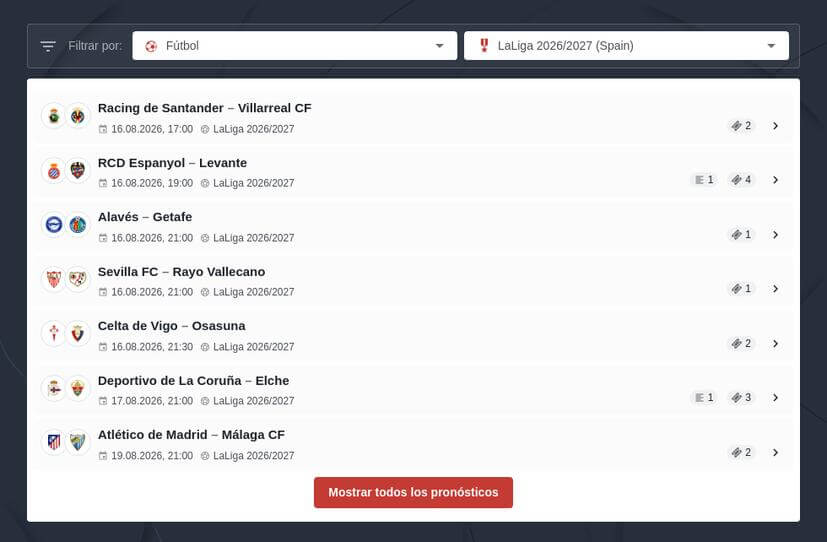Click Mostrar todos los pronósticos button
827x542 pixels.
coord(413,492)
